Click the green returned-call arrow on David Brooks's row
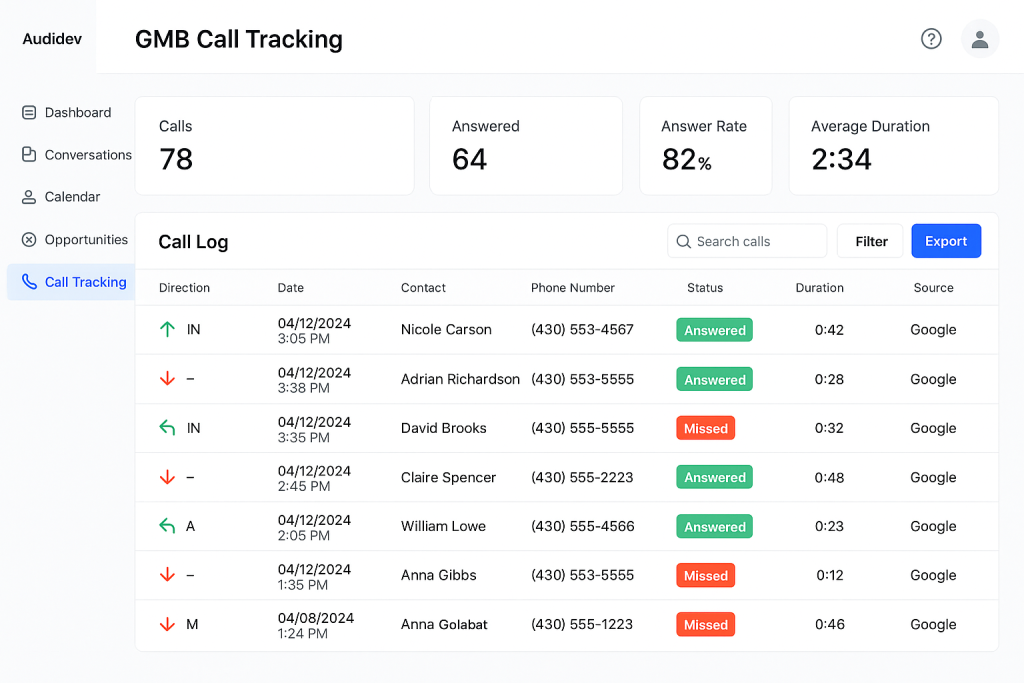Screen dimensions: 1024x683 coord(167,428)
